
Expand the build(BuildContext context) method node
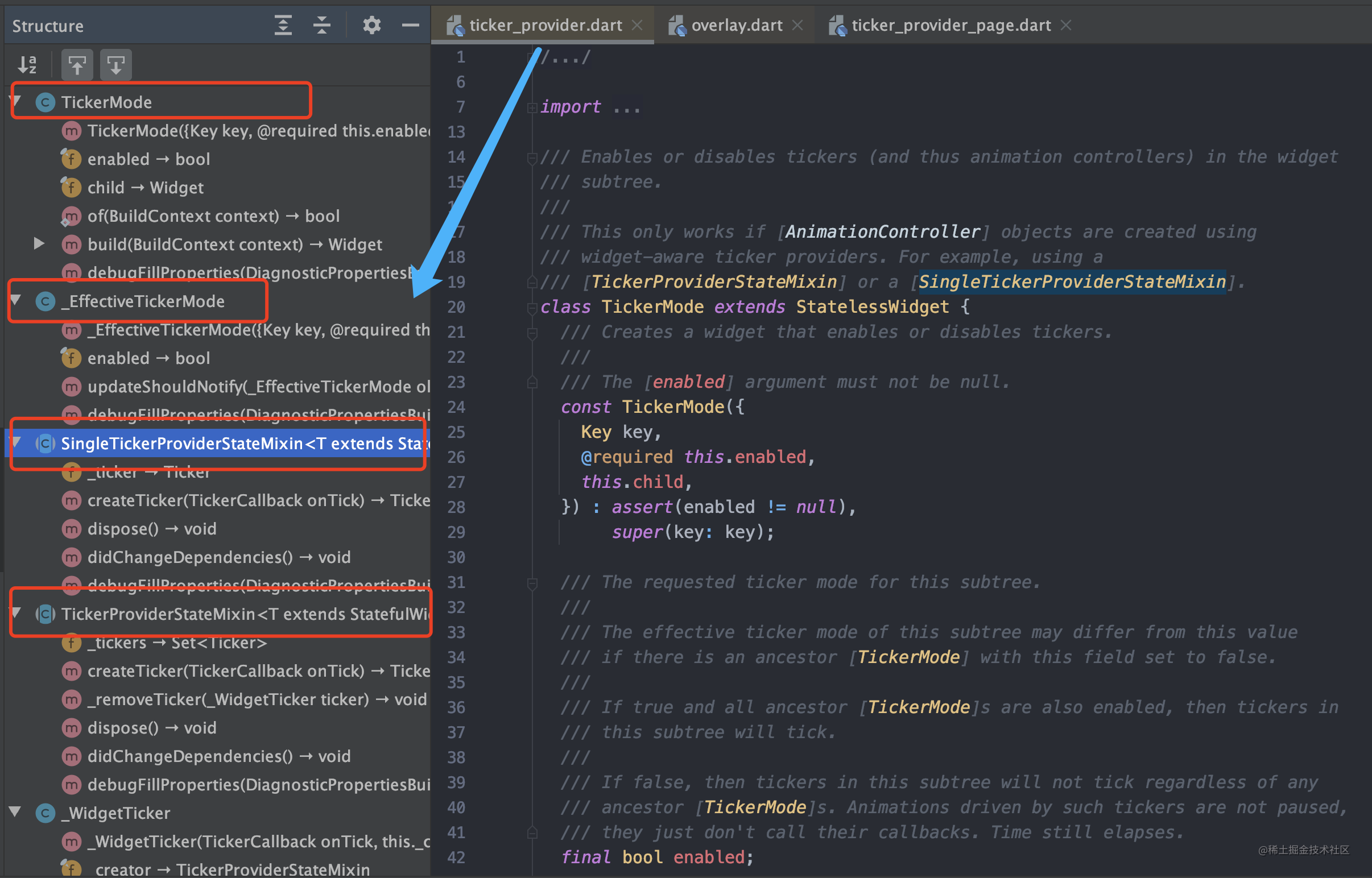coord(39,244)
